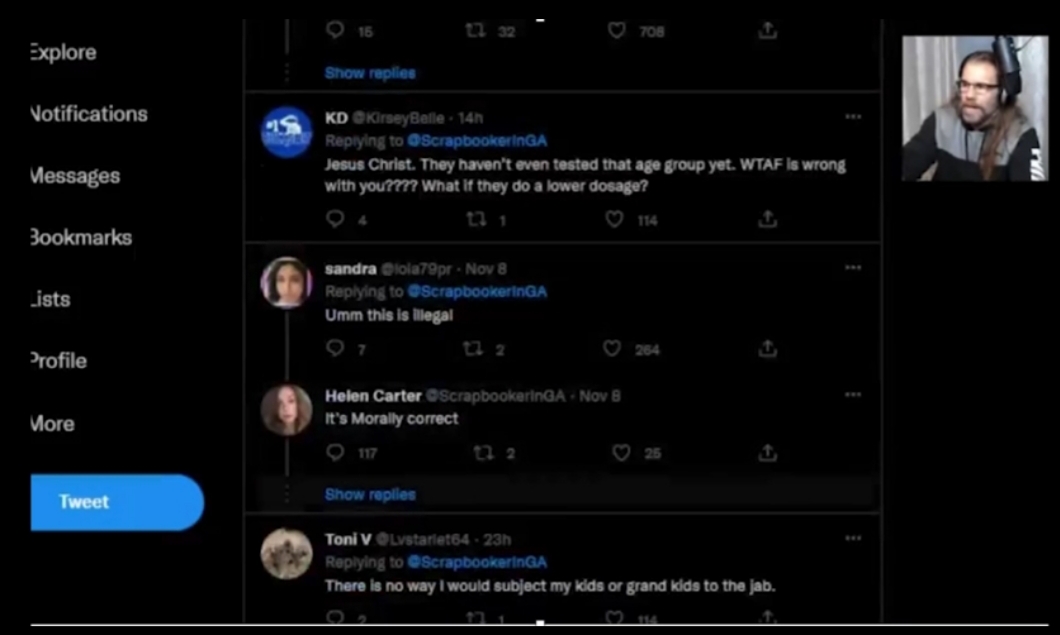1060x635 pixels.
Task: Open more options on Toni V's tweet
Action: tap(853, 539)
